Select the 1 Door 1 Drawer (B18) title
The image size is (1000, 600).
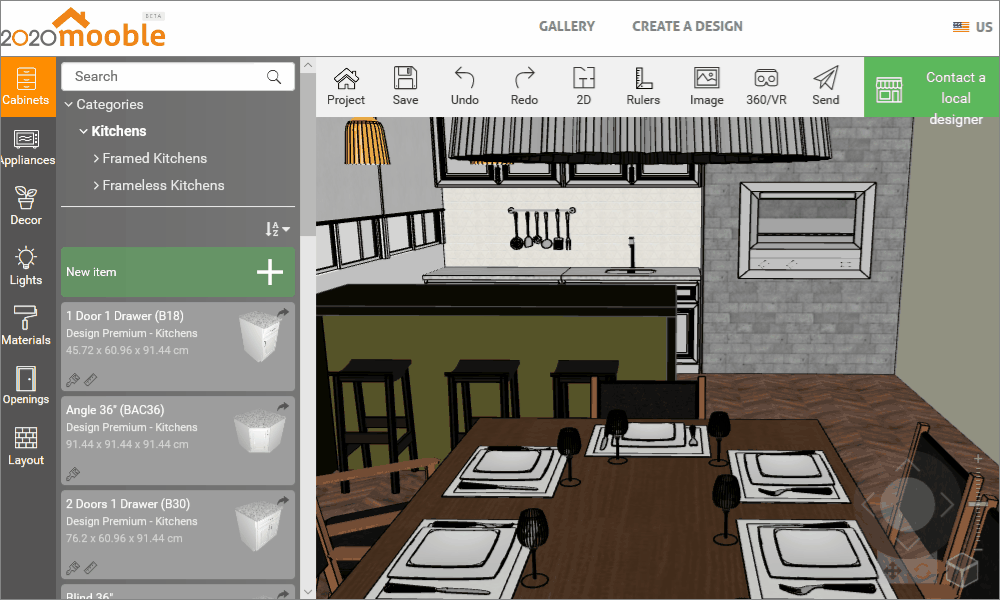[x=125, y=316]
